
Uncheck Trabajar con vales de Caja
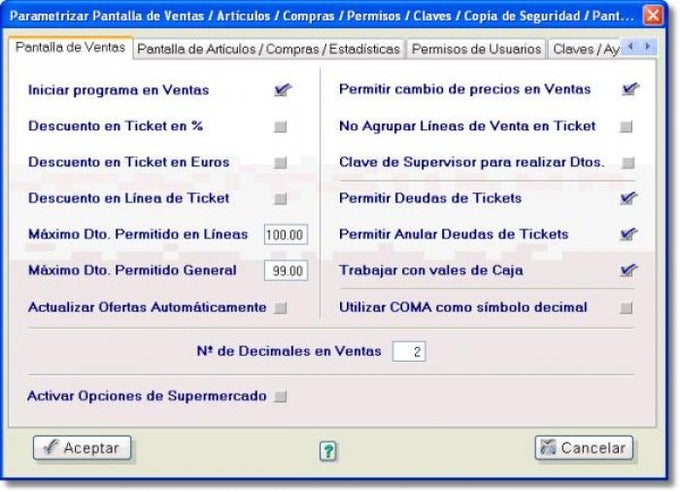coord(628,270)
